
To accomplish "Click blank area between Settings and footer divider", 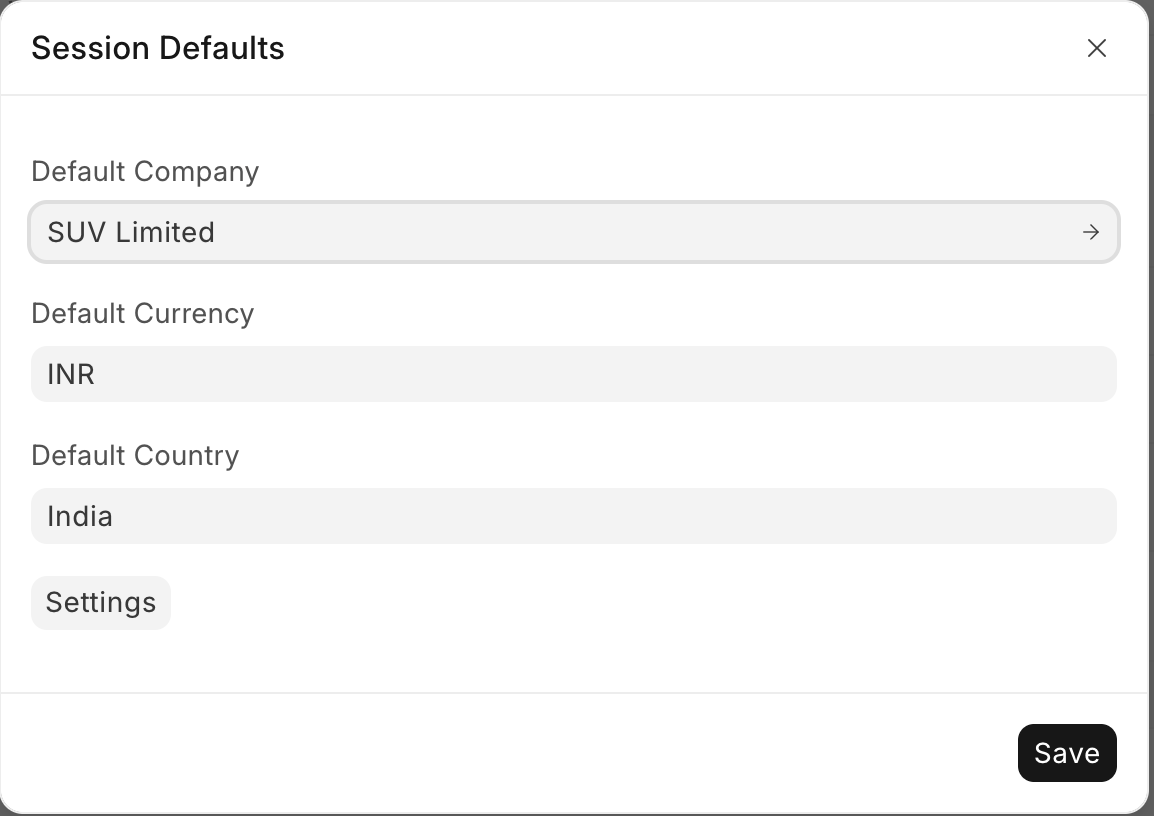I will pos(574,661).
